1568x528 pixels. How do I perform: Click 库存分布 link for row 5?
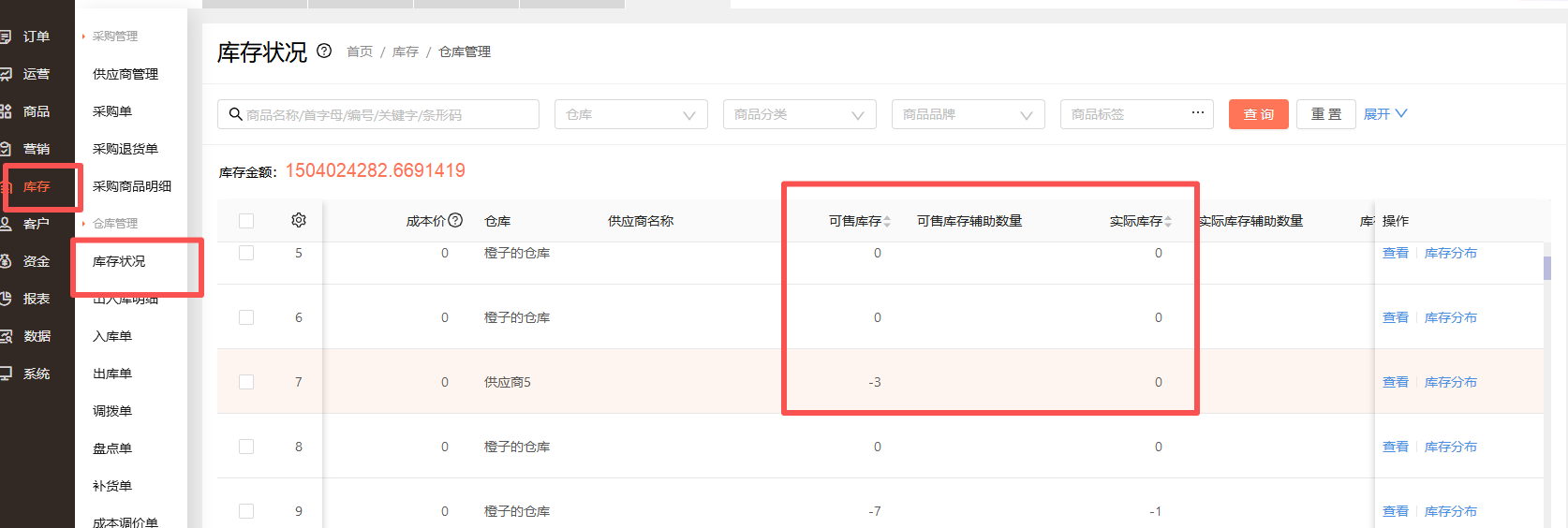click(1451, 253)
